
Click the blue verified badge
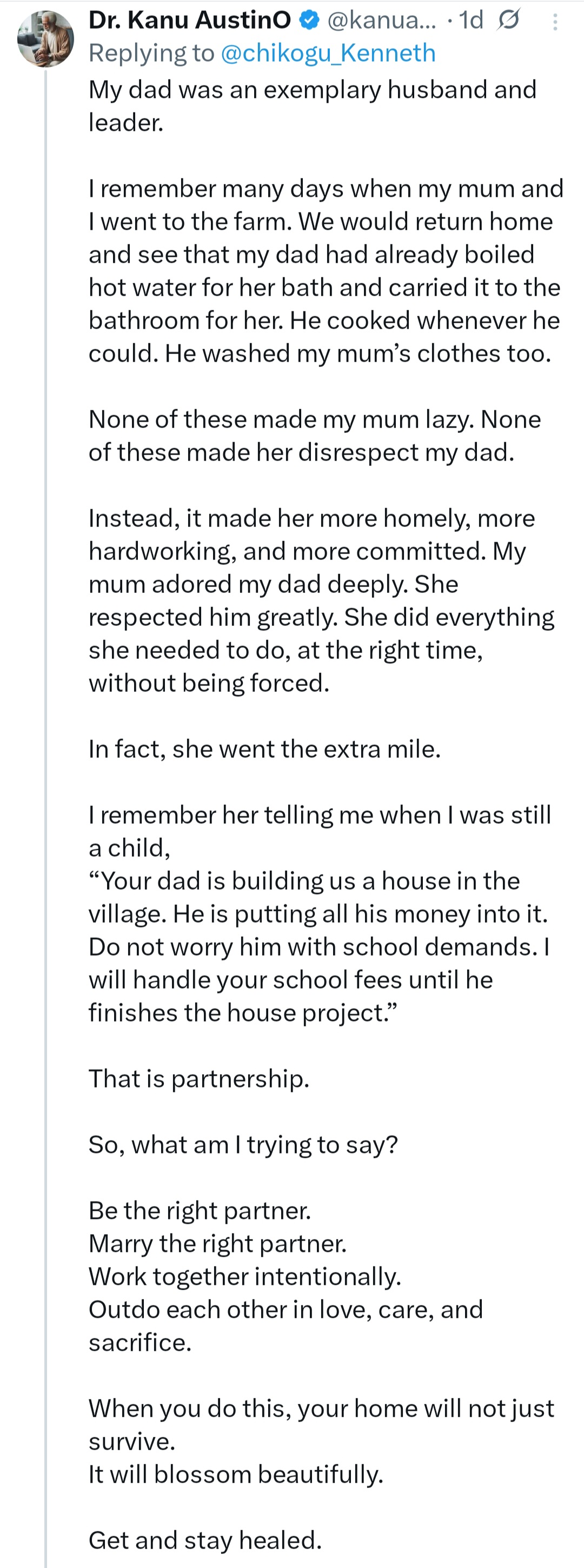pyautogui.click(x=310, y=21)
